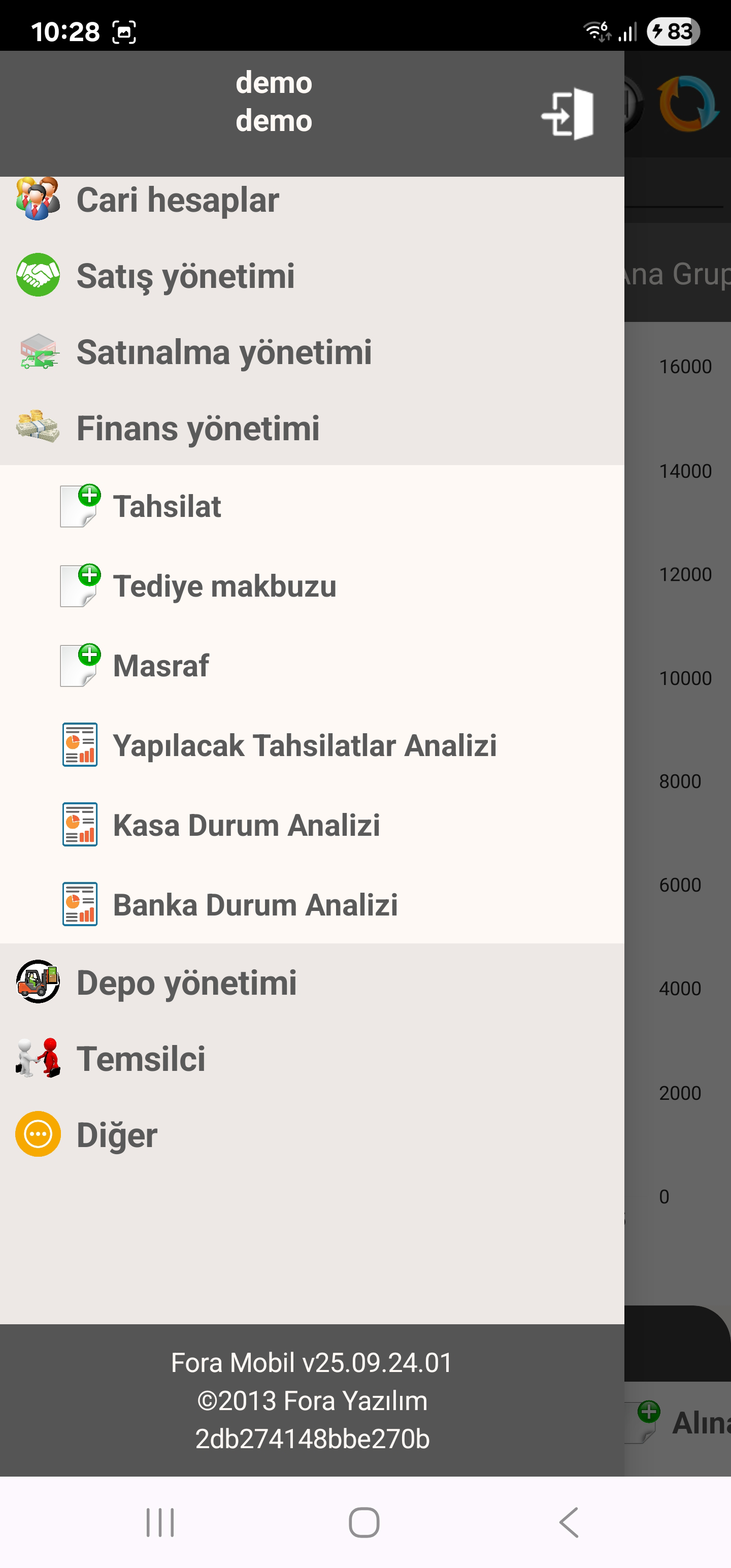Tap the Kasa Durum Analizi report icon
The width and height of the screenshot is (731, 1568).
coord(80,825)
